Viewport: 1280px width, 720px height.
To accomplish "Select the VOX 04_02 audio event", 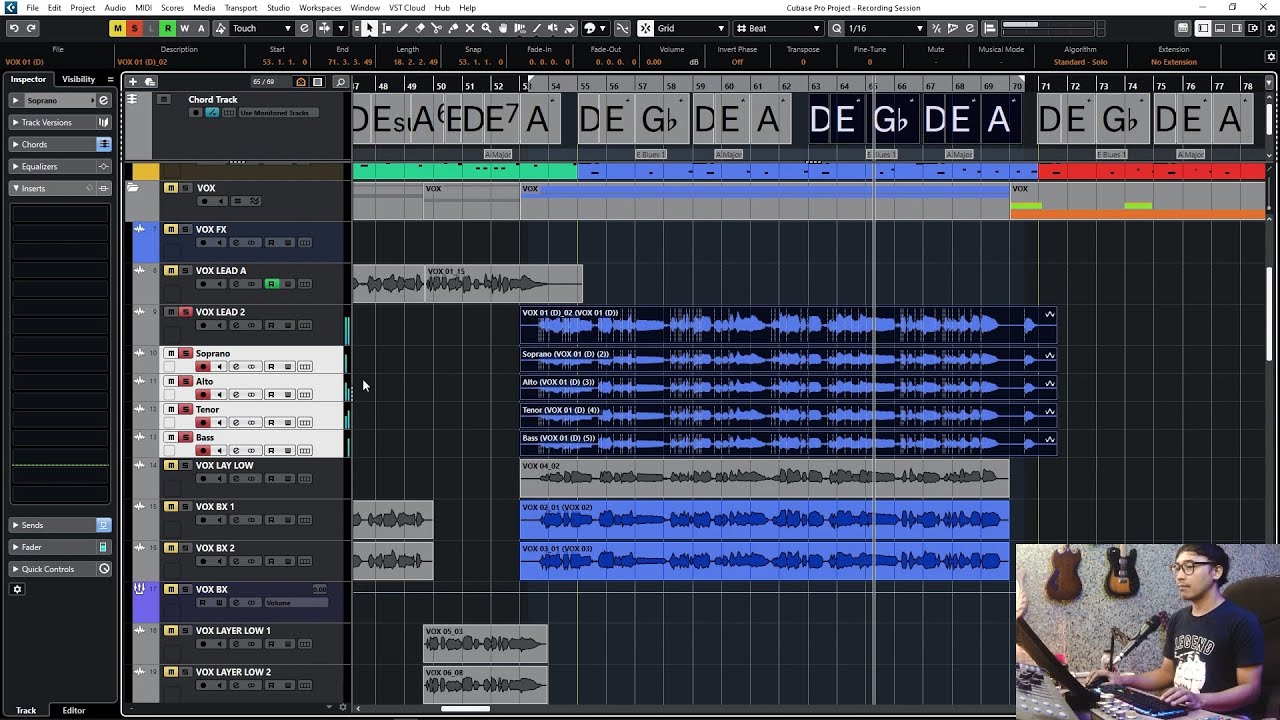I will 765,479.
